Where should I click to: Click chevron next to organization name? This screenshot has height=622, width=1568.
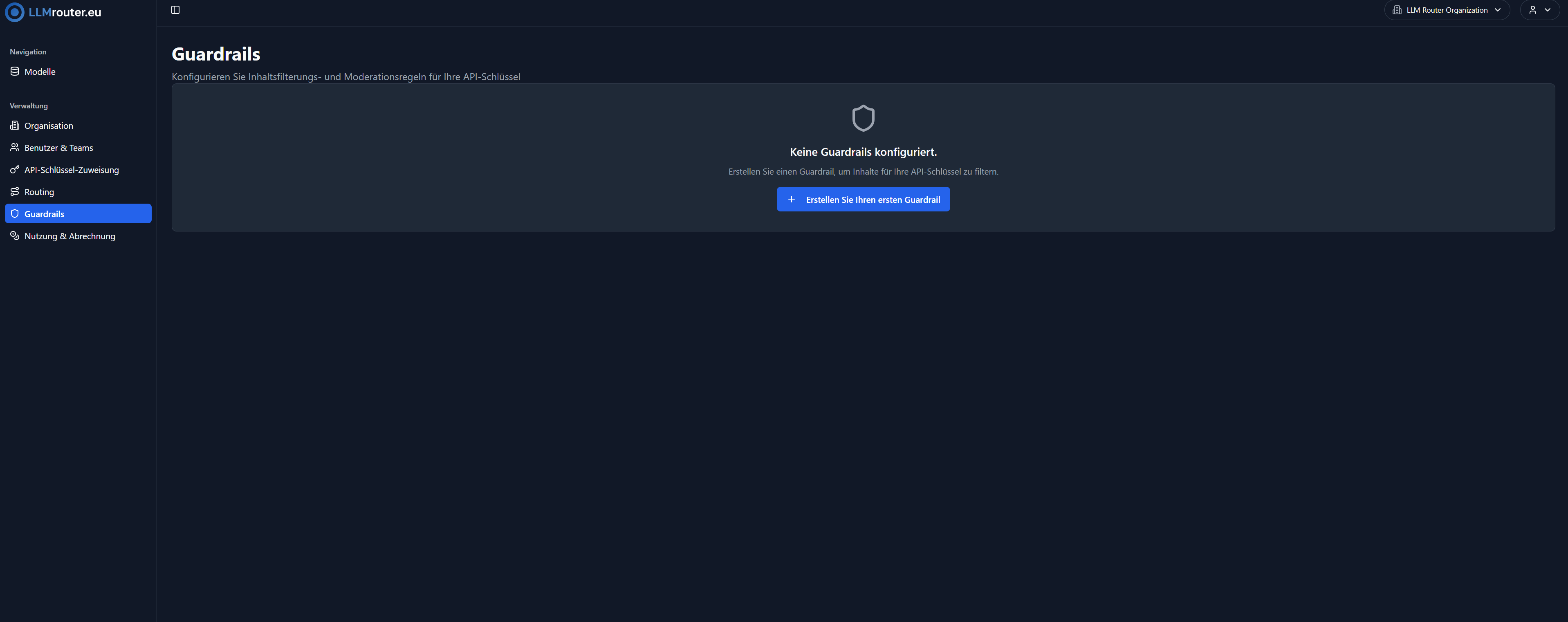1497,10
